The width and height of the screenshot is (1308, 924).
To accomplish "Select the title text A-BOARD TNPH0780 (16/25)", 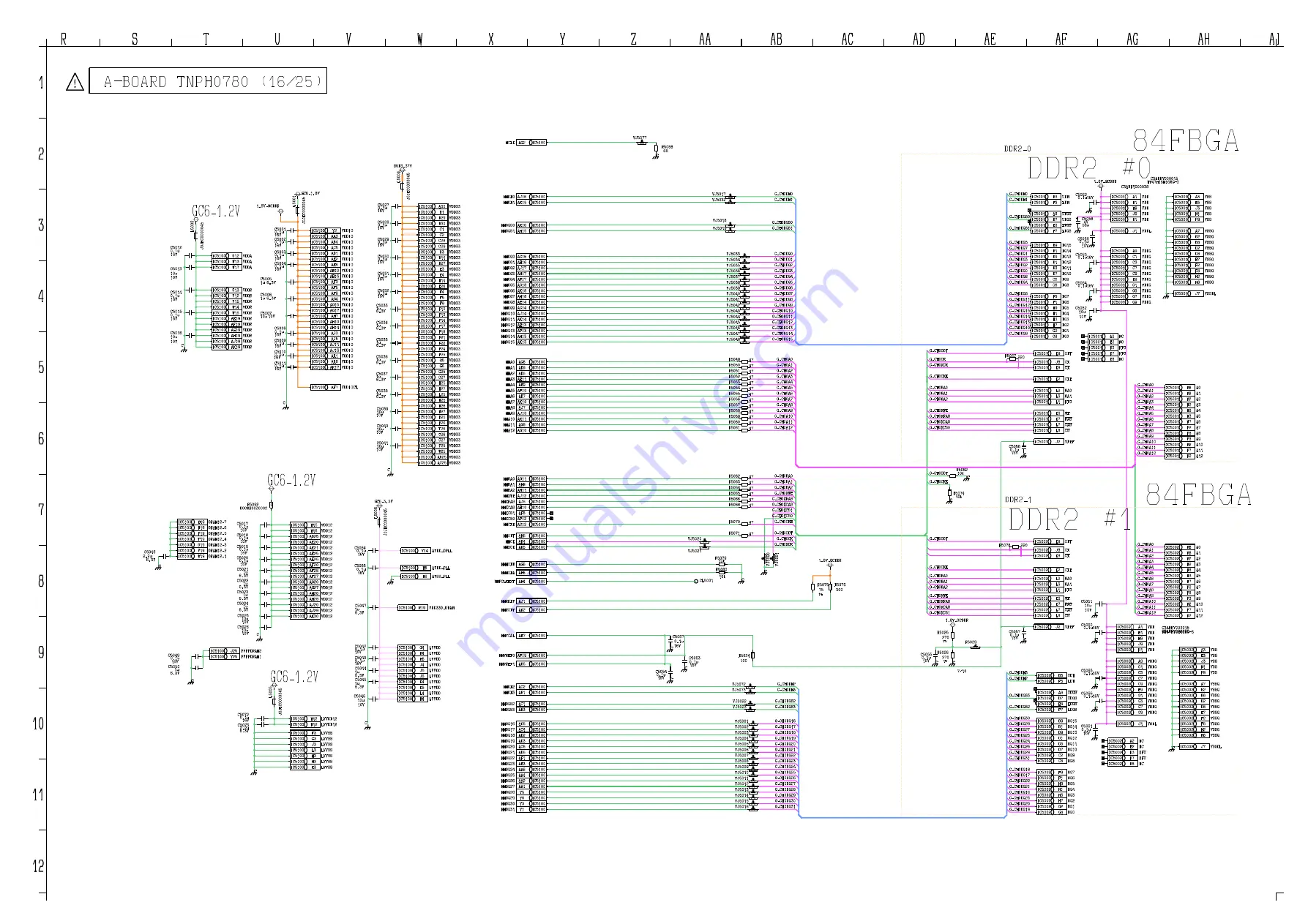I will tap(212, 82).
